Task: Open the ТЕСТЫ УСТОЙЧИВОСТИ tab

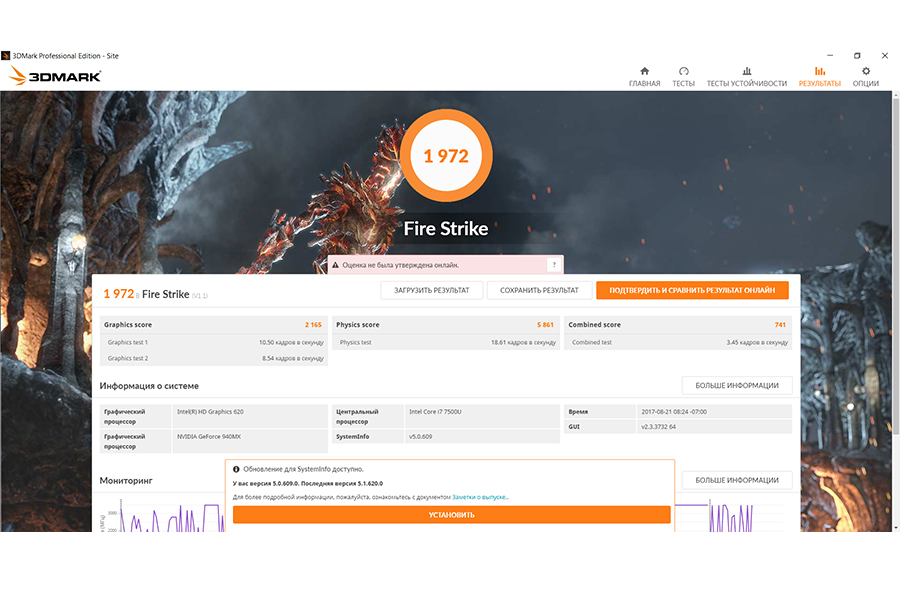Action: [746, 77]
